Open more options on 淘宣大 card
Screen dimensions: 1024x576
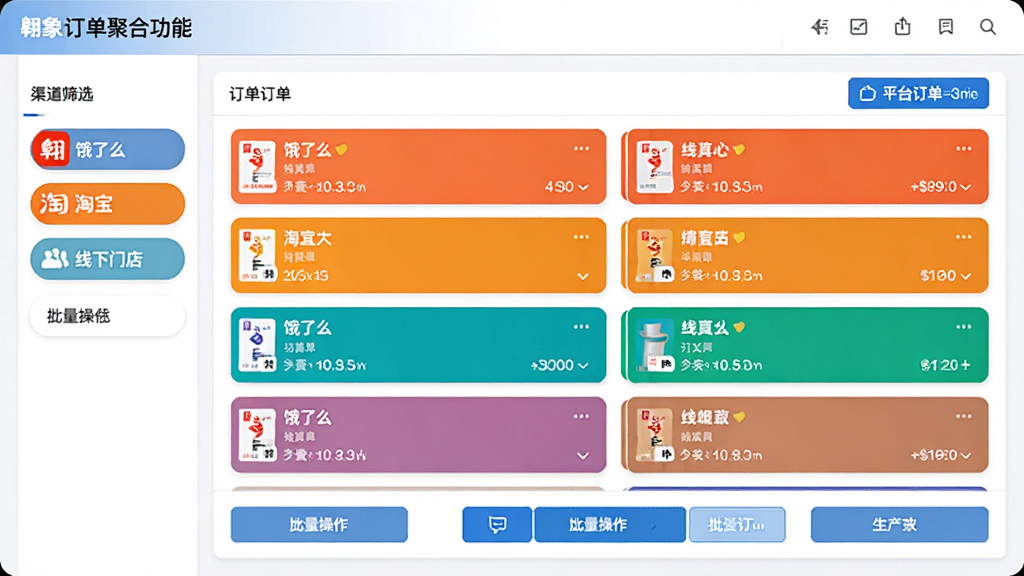[581, 237]
